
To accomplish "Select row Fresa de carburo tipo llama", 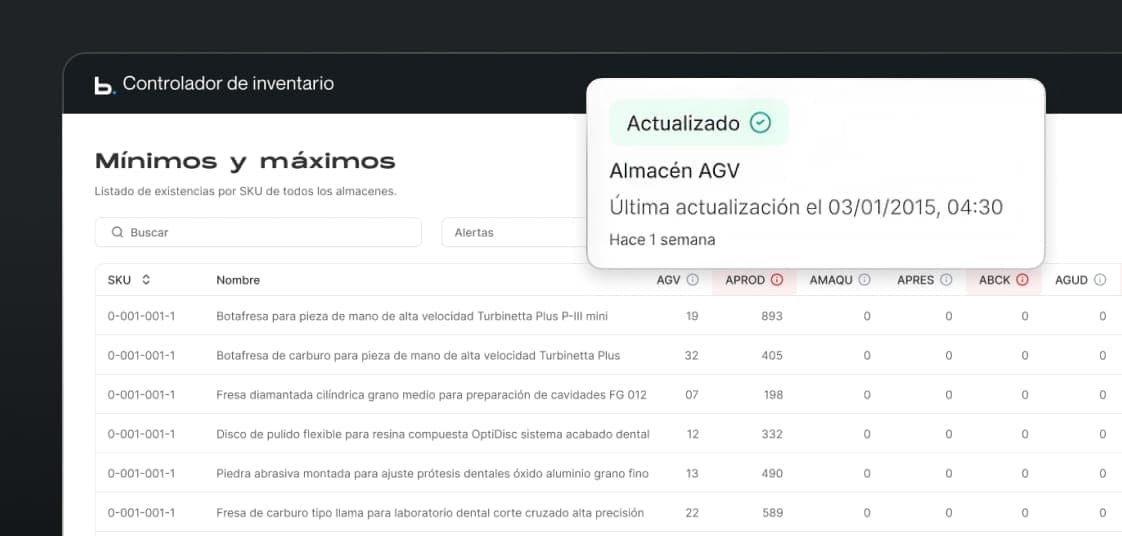I will pyautogui.click(x=608, y=512).
